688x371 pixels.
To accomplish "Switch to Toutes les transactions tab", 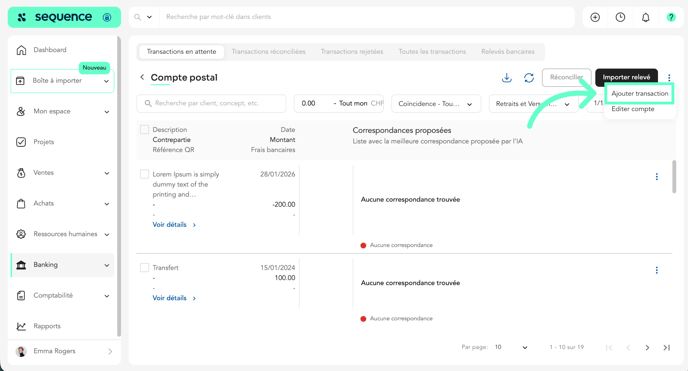I will (x=432, y=51).
